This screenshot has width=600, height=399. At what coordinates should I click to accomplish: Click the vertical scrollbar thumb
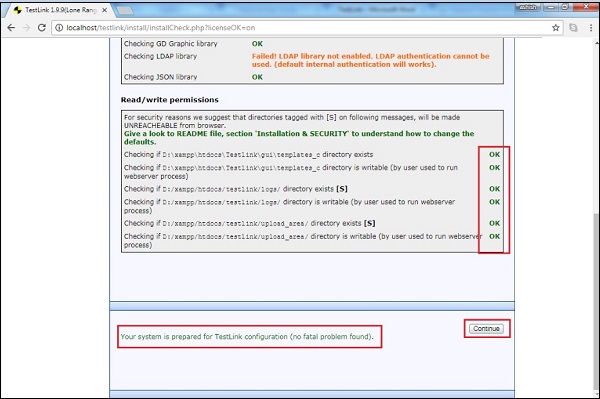[x=596, y=302]
